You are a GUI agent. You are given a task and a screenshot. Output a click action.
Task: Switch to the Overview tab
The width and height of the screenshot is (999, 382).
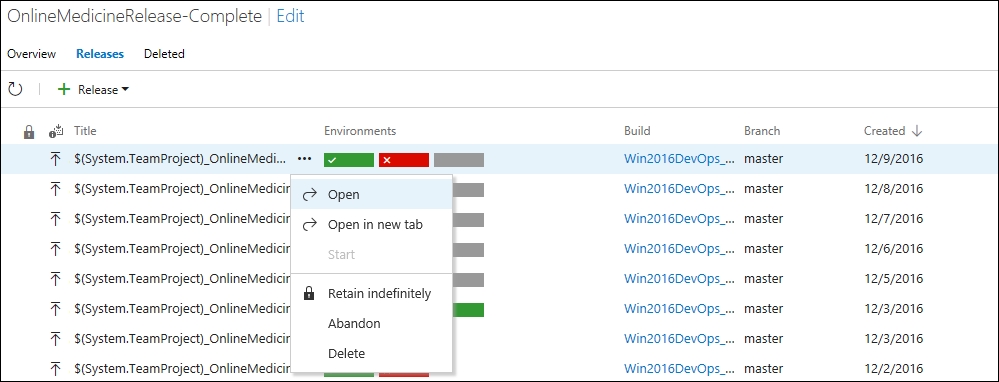pos(32,54)
